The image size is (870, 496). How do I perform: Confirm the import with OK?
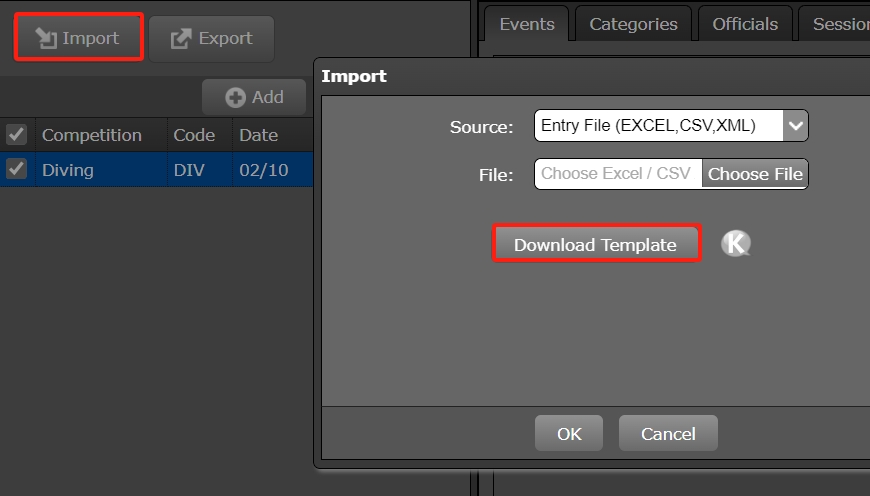point(569,433)
